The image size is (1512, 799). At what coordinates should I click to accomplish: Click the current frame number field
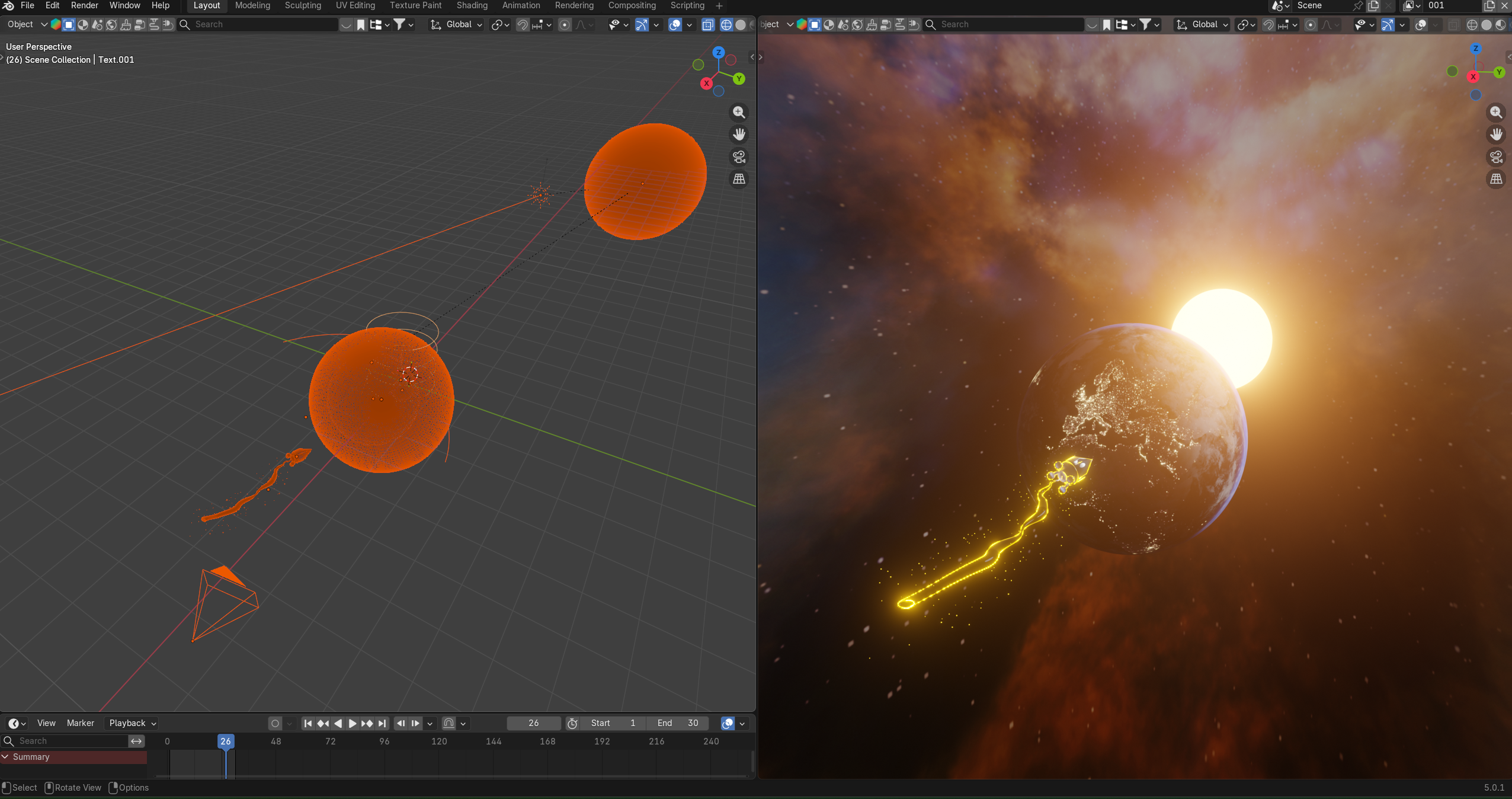(x=533, y=723)
